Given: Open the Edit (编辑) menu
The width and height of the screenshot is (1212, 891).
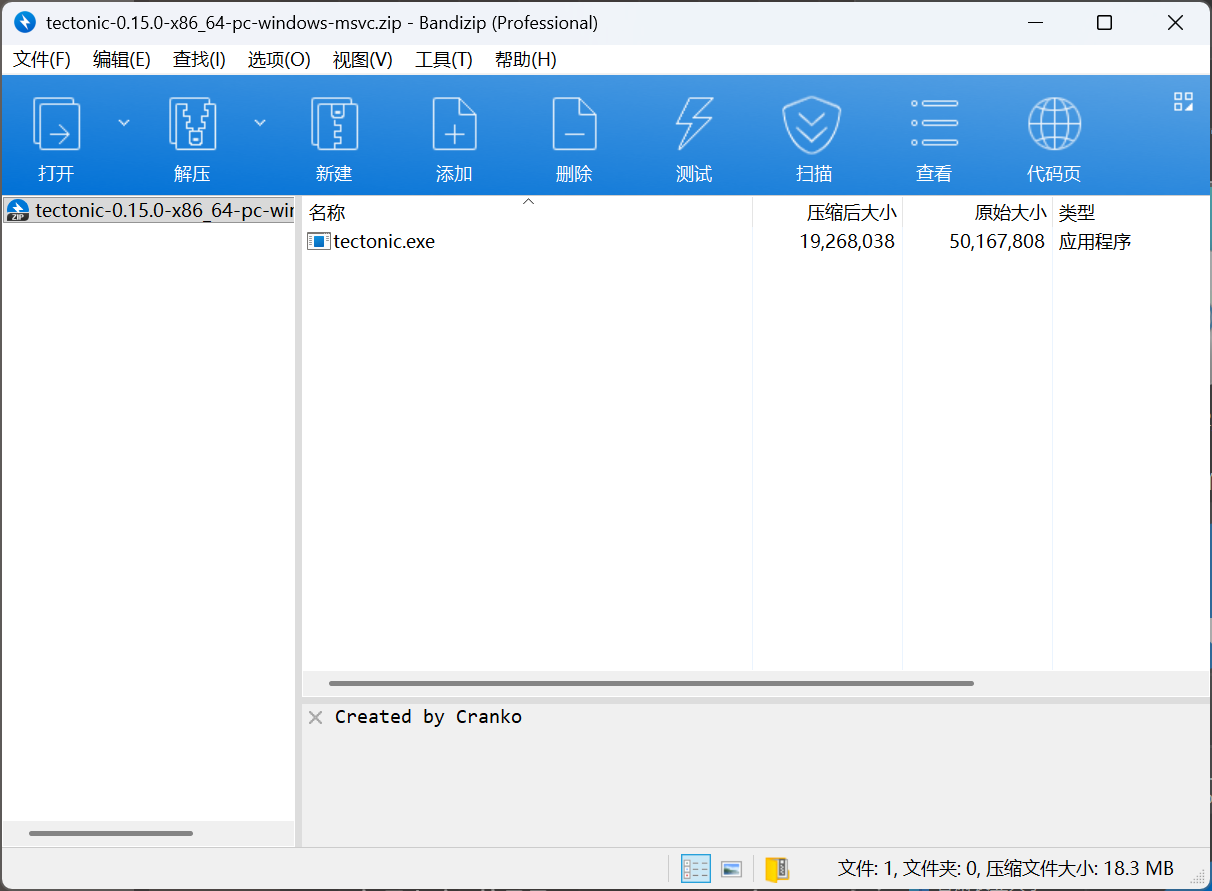Looking at the screenshot, I should 121,60.
